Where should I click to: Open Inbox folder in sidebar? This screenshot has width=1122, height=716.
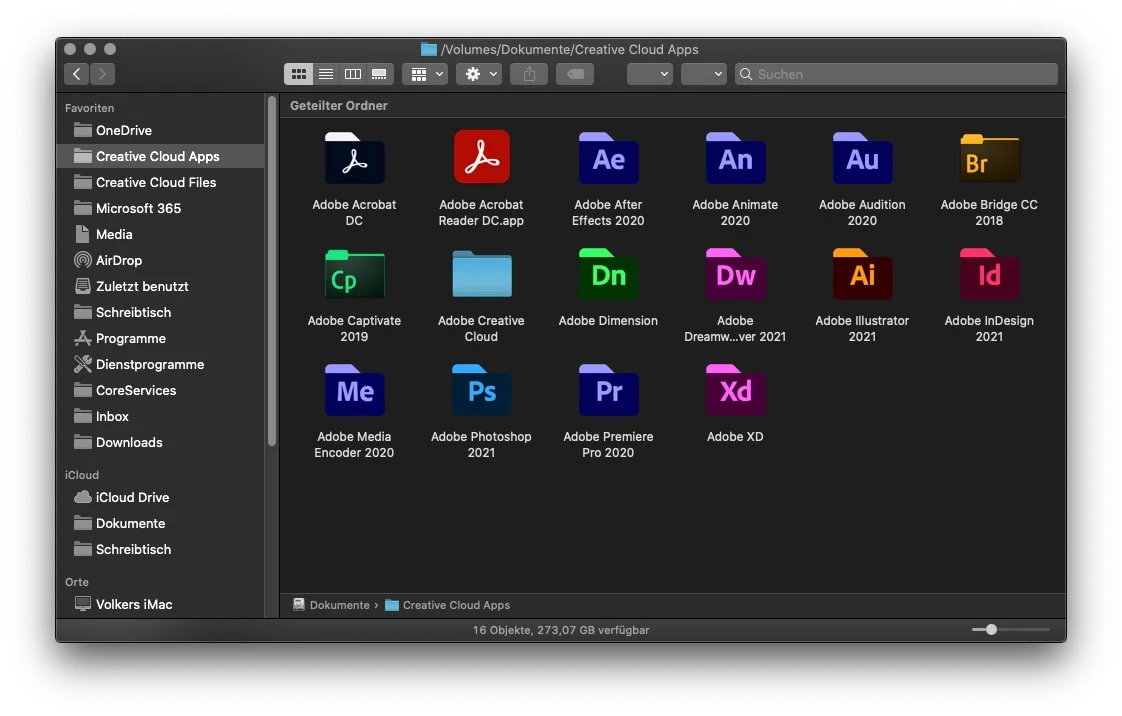point(160,416)
